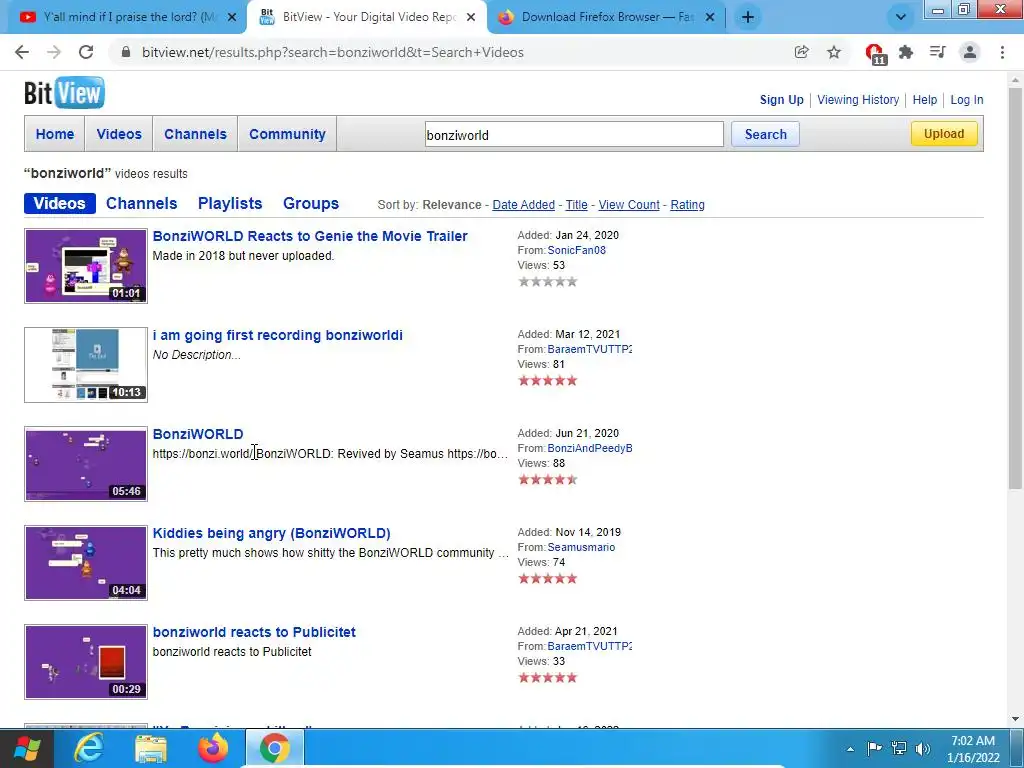Open uploader Seamusmario profile
Viewport: 1024px width, 768px height.
[x=581, y=547]
